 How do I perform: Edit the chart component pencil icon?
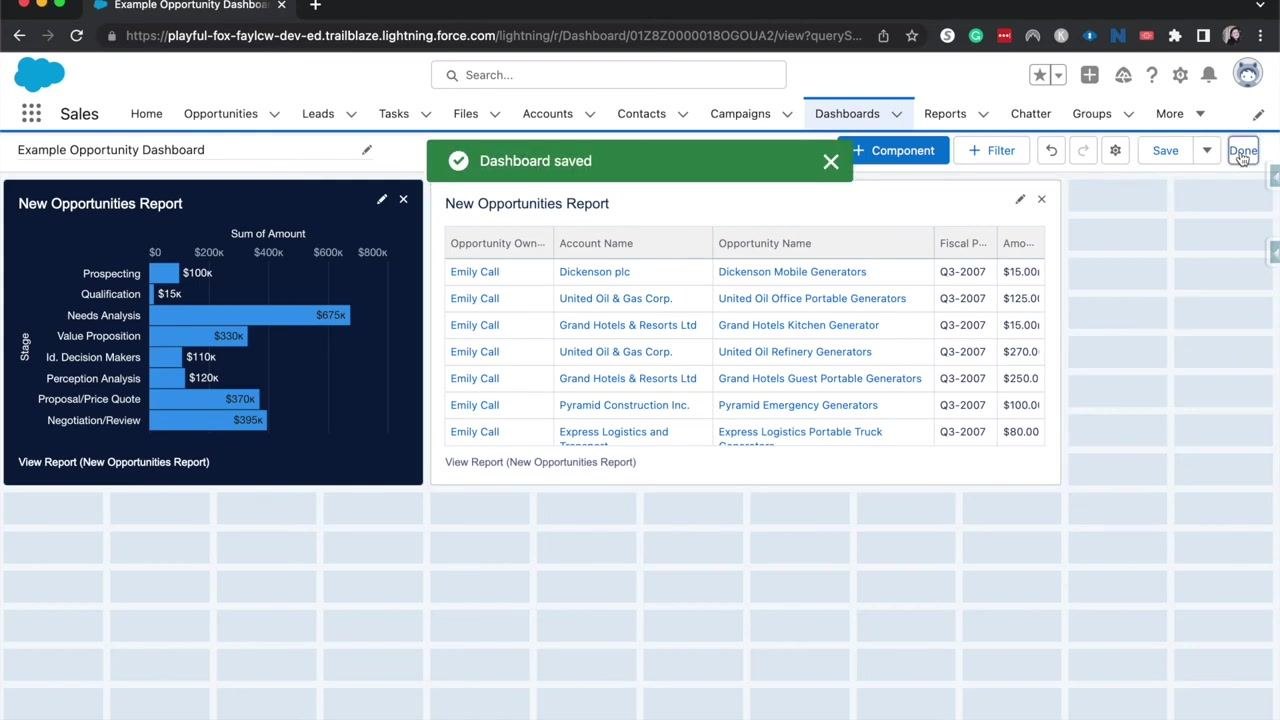pos(382,199)
